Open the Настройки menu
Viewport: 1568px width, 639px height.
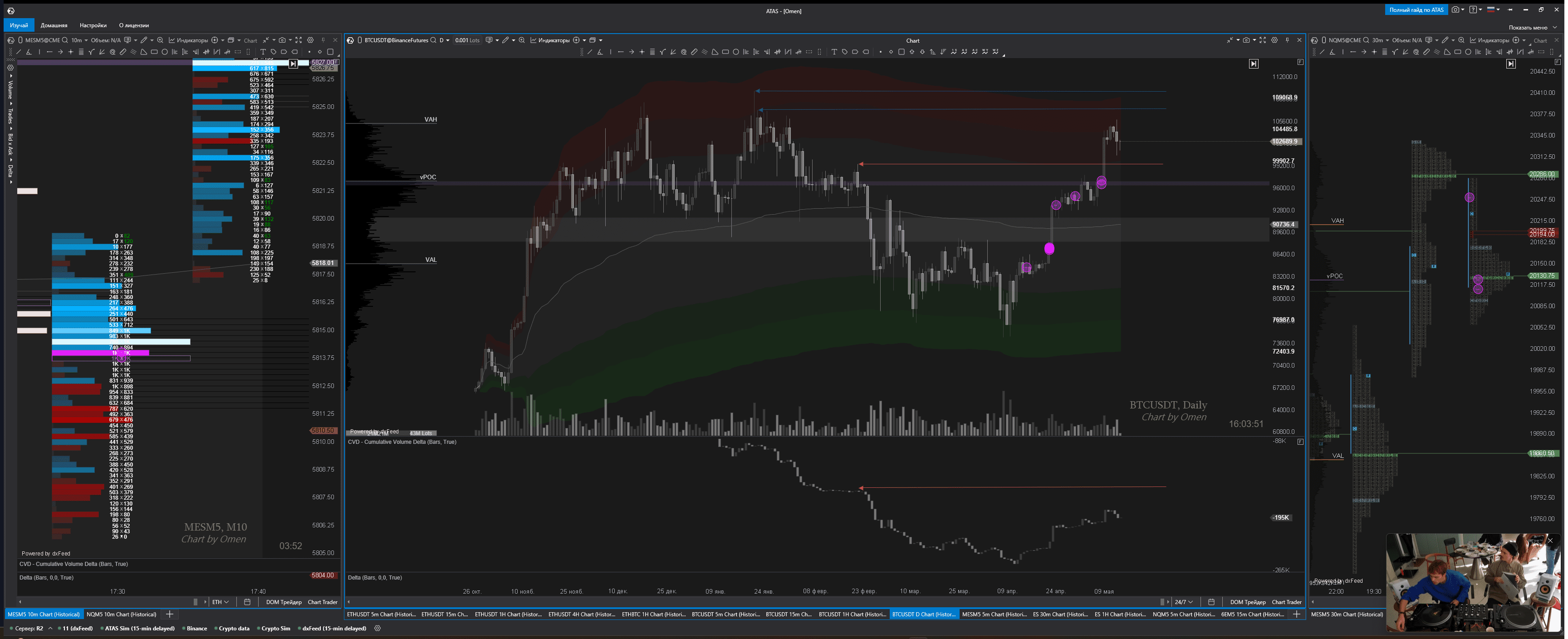click(x=93, y=25)
